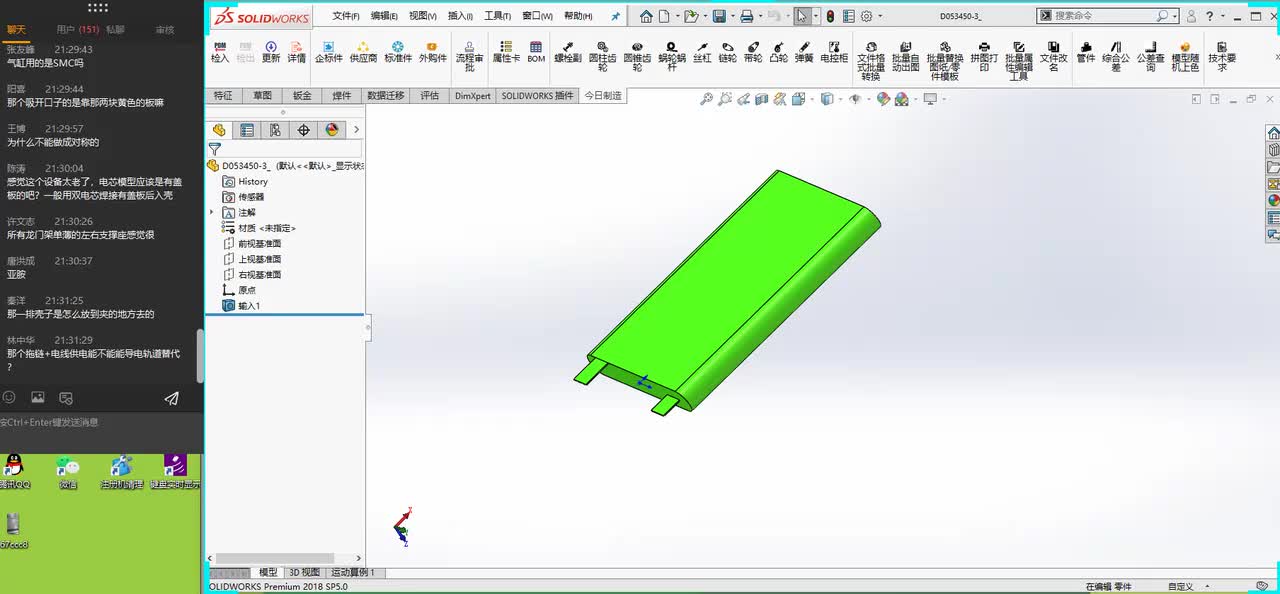Click the 更新 update icon
Viewport: 1280px width, 594px height.
(271, 52)
